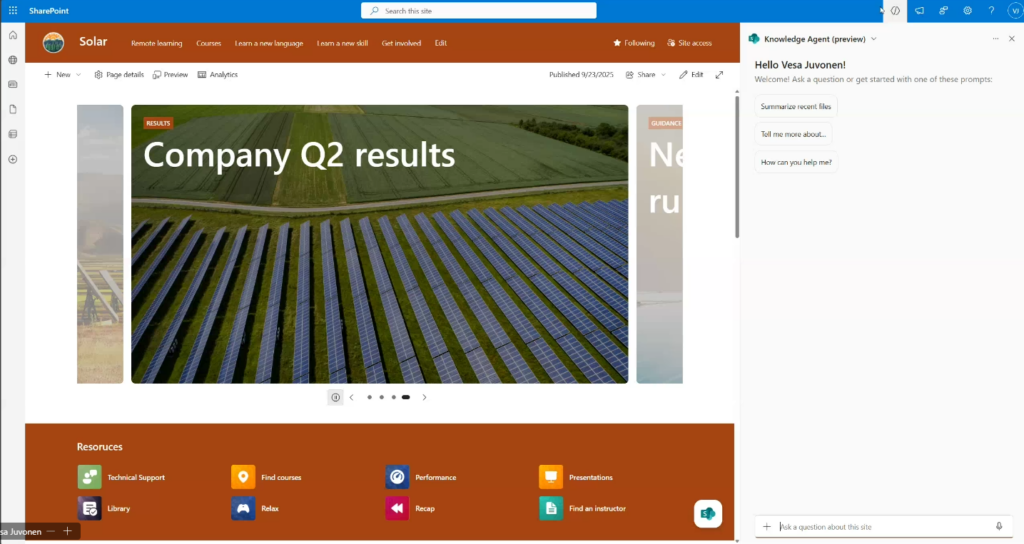Select the first carousel dot indicator
The image size is (1024, 544).
point(369,397)
